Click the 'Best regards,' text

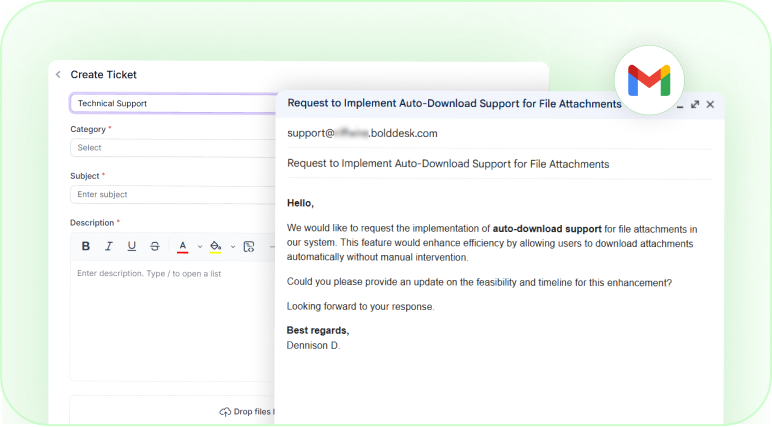coord(318,330)
